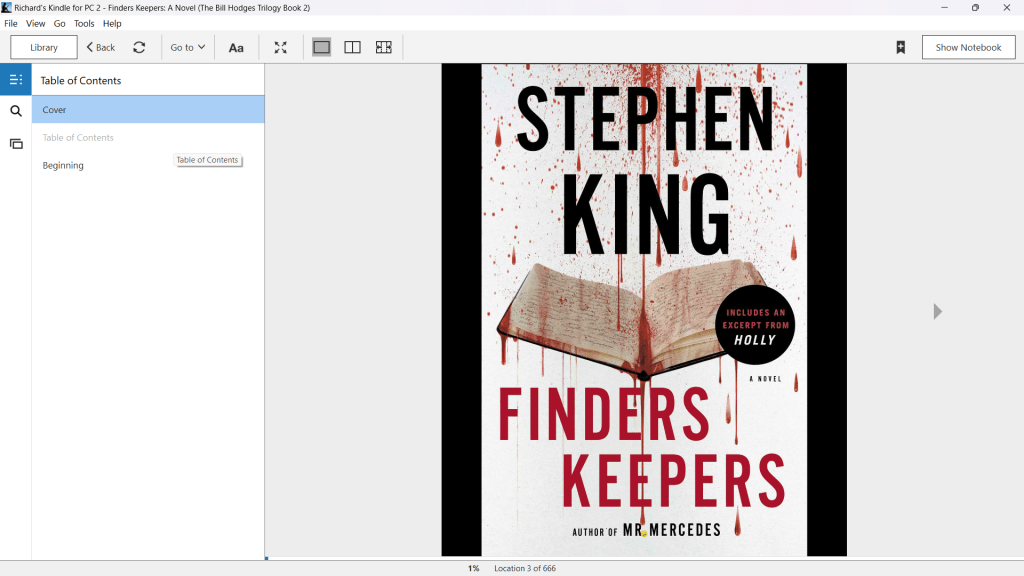Image resolution: width=1024 pixels, height=576 pixels.
Task: Go to next page arrow
Action: point(937,311)
